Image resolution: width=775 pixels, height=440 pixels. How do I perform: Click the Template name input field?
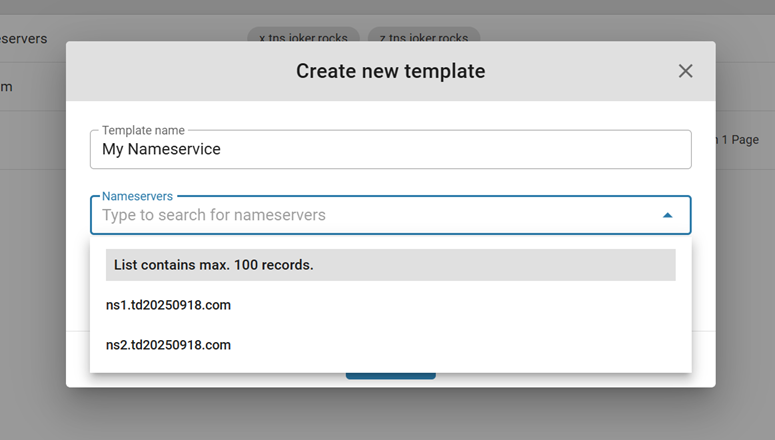(390, 149)
